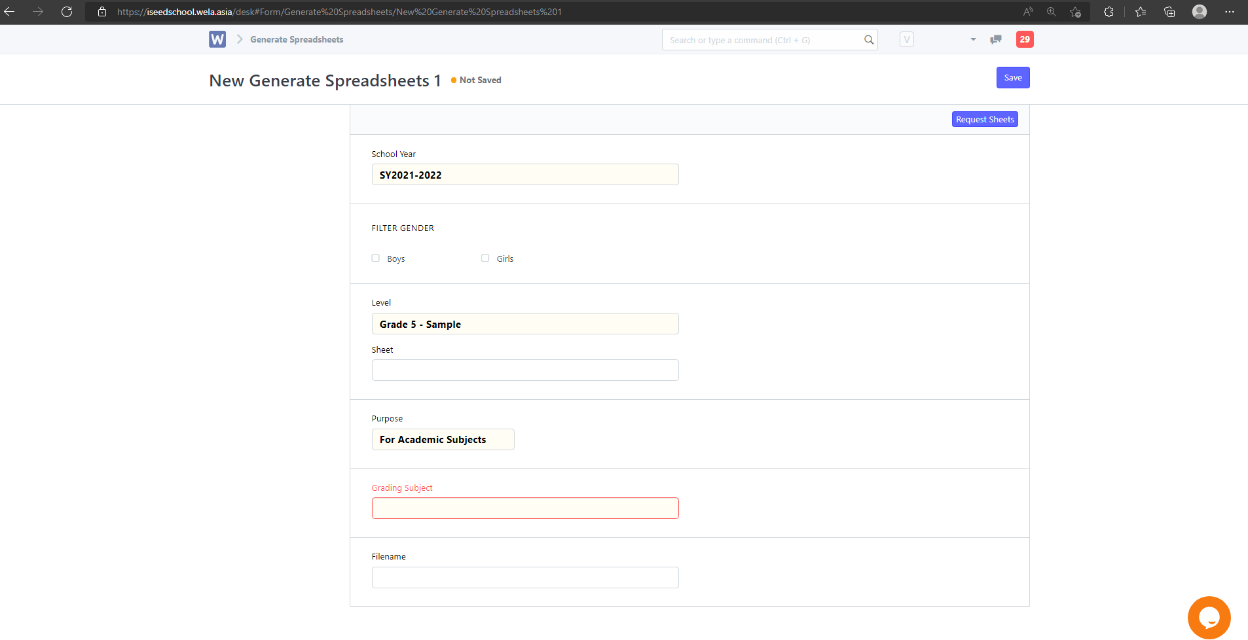Open the red notifications badge showing 29

point(1024,40)
